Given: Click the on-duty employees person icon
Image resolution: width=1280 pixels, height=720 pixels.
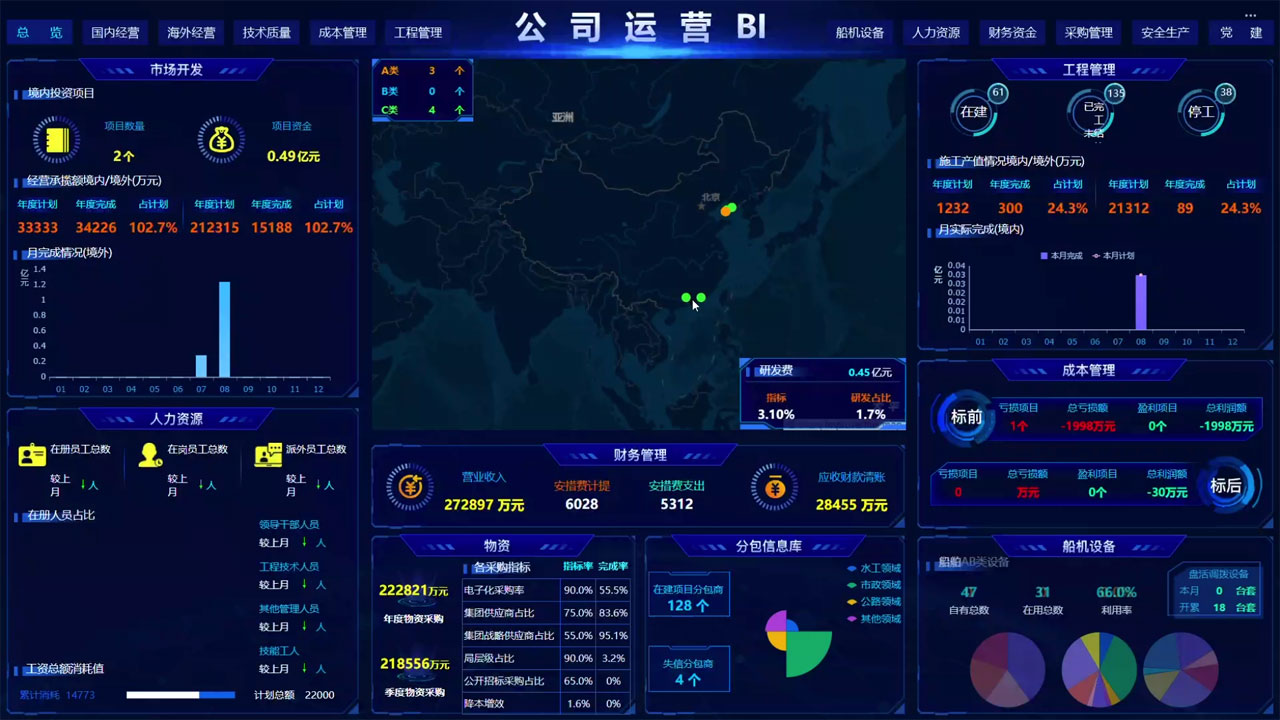Looking at the screenshot, I should (150, 455).
